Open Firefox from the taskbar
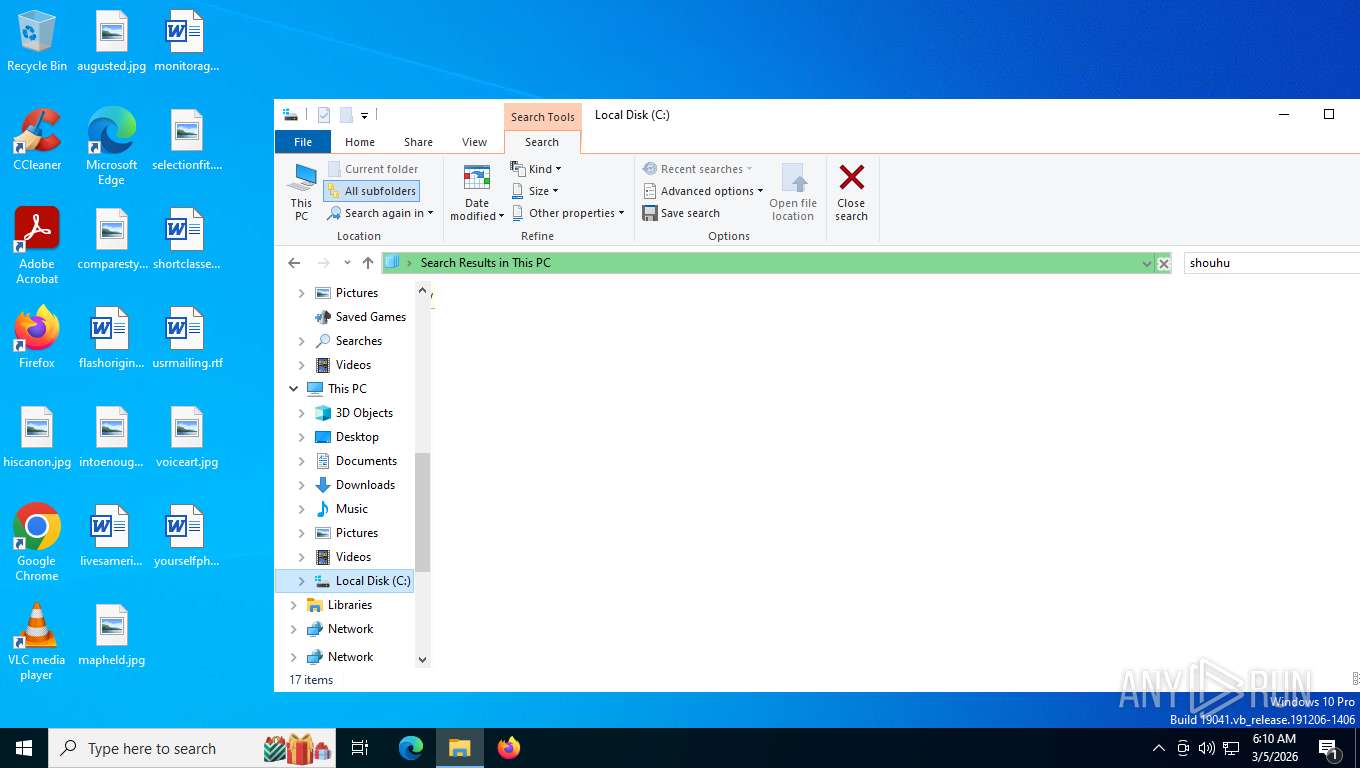This screenshot has height=768, width=1360. (x=509, y=747)
